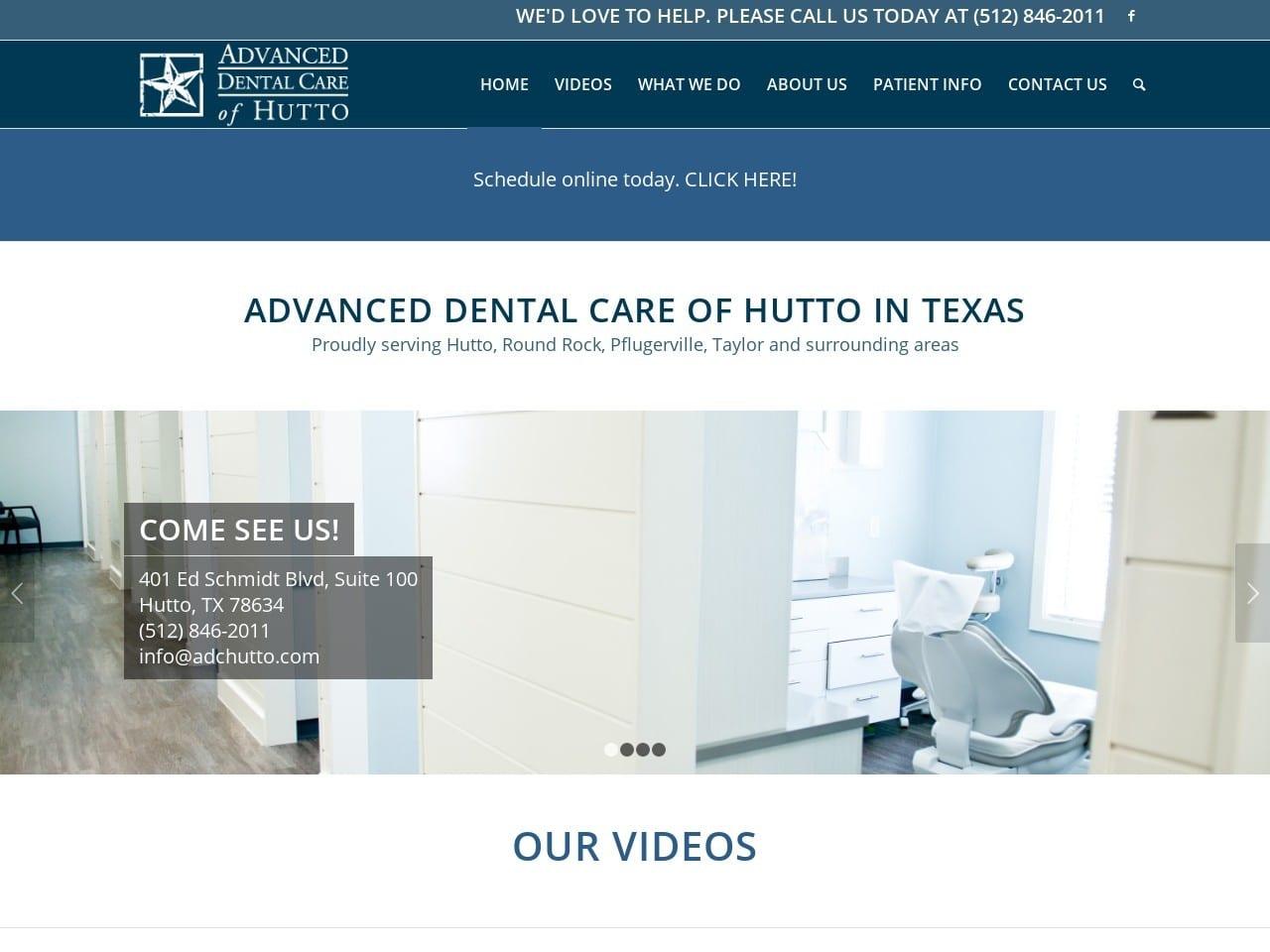Click the phone number in the top bar

coord(1039,16)
